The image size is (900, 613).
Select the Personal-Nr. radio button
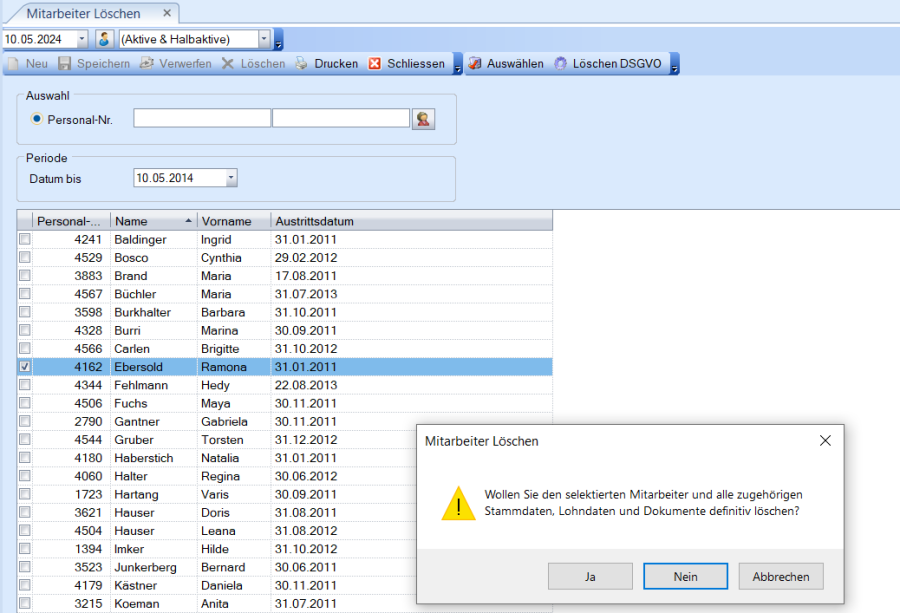tap(36, 119)
